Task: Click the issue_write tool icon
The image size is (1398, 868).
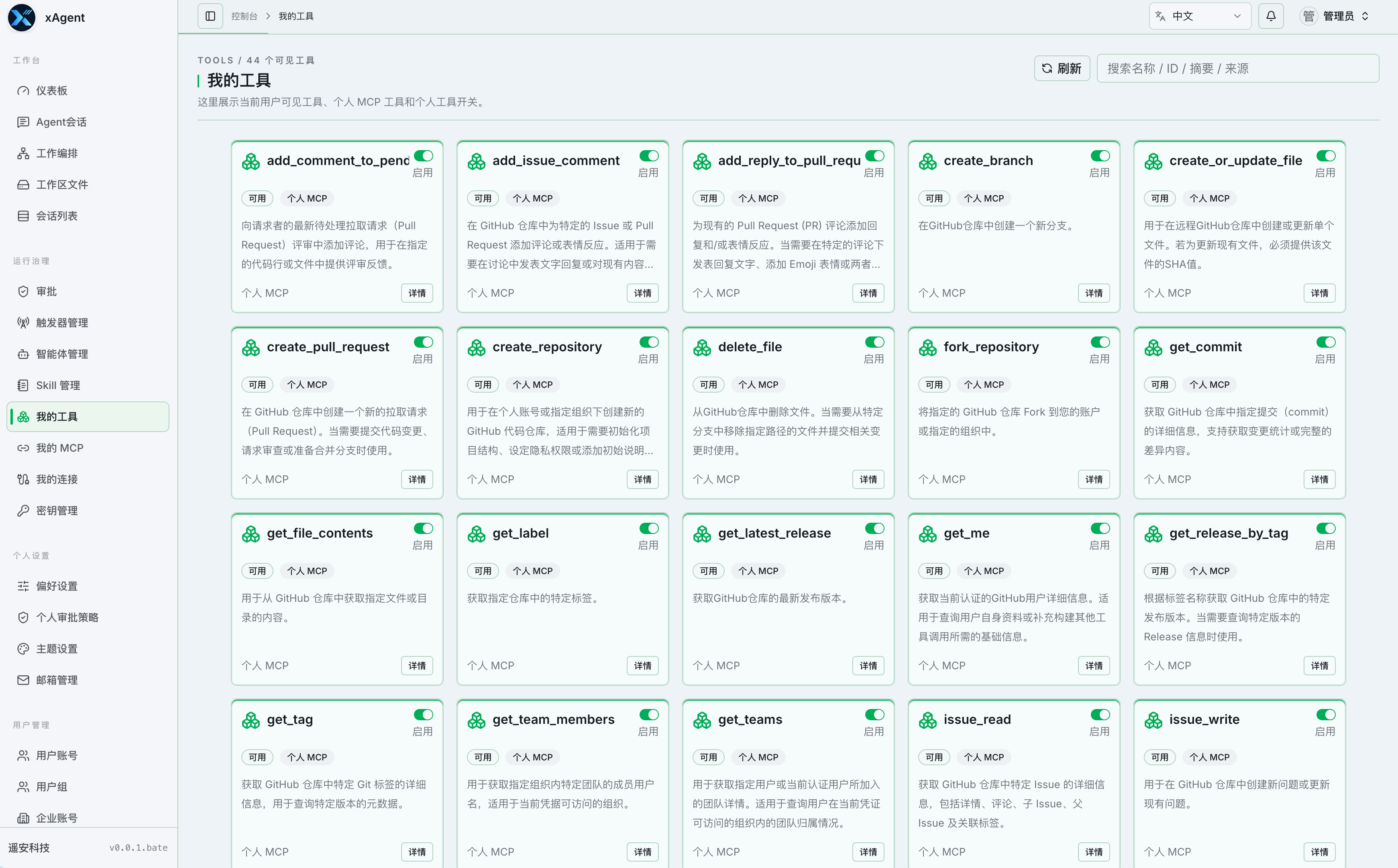Action: point(1153,721)
